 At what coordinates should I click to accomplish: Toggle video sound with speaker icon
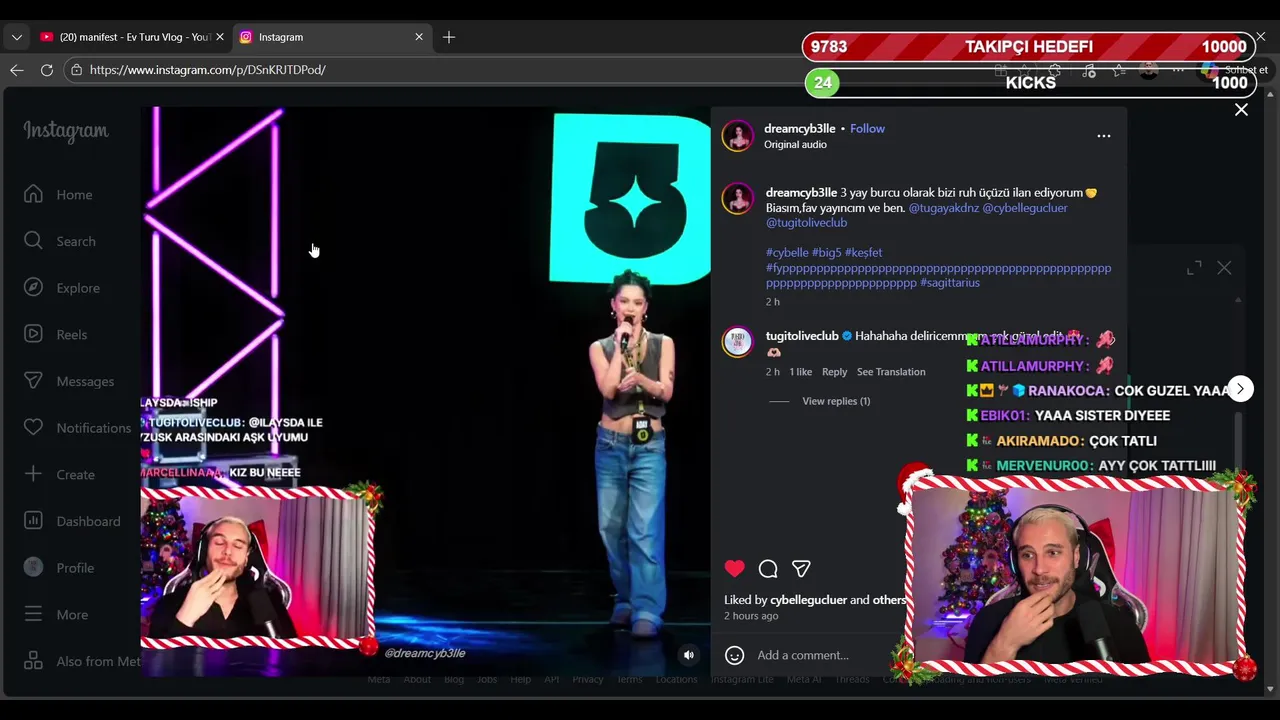point(688,655)
